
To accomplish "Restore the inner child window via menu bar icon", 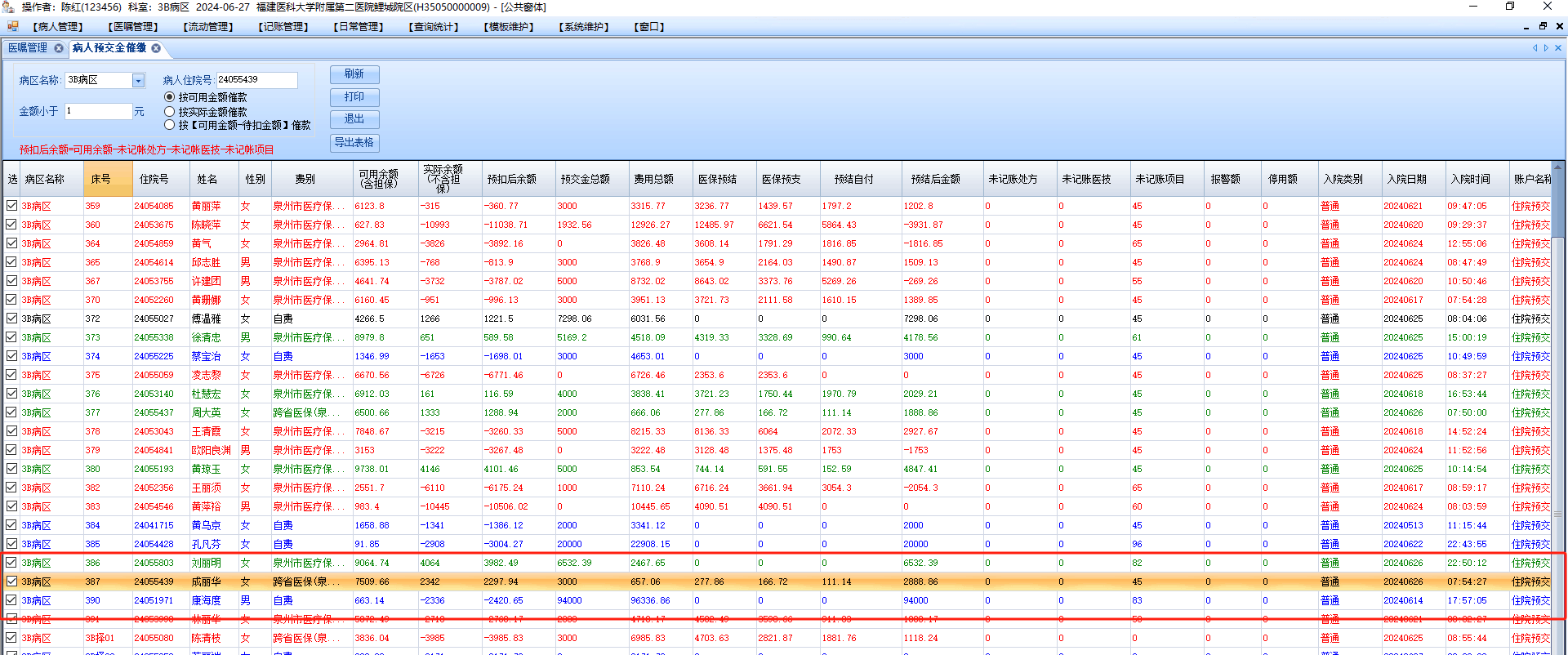I will 1543,26.
